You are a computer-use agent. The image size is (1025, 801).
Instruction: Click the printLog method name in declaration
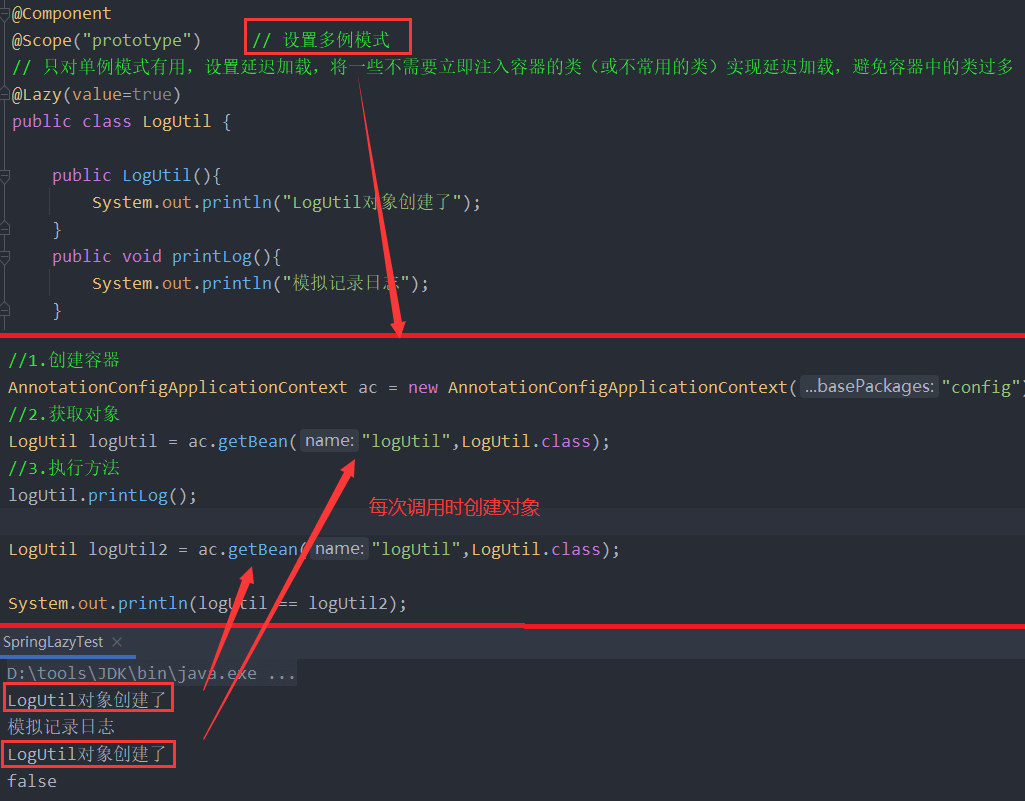pyautogui.click(x=211, y=256)
